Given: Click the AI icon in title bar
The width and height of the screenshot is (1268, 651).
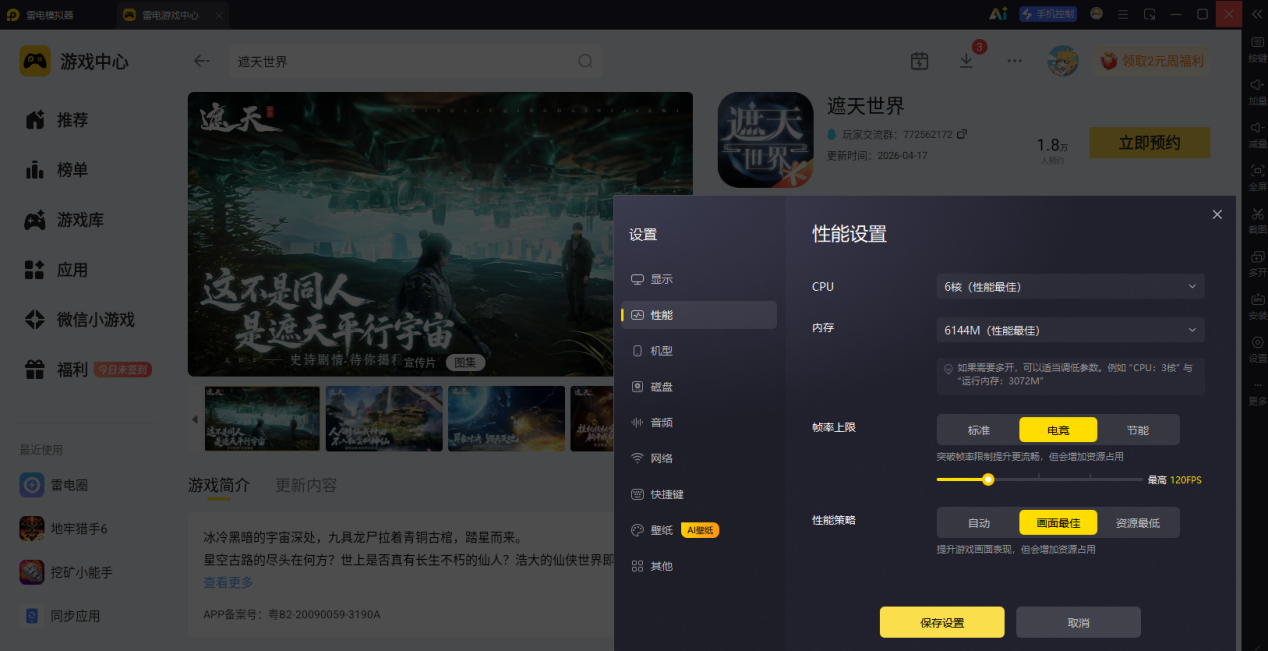Looking at the screenshot, I should tap(997, 14).
